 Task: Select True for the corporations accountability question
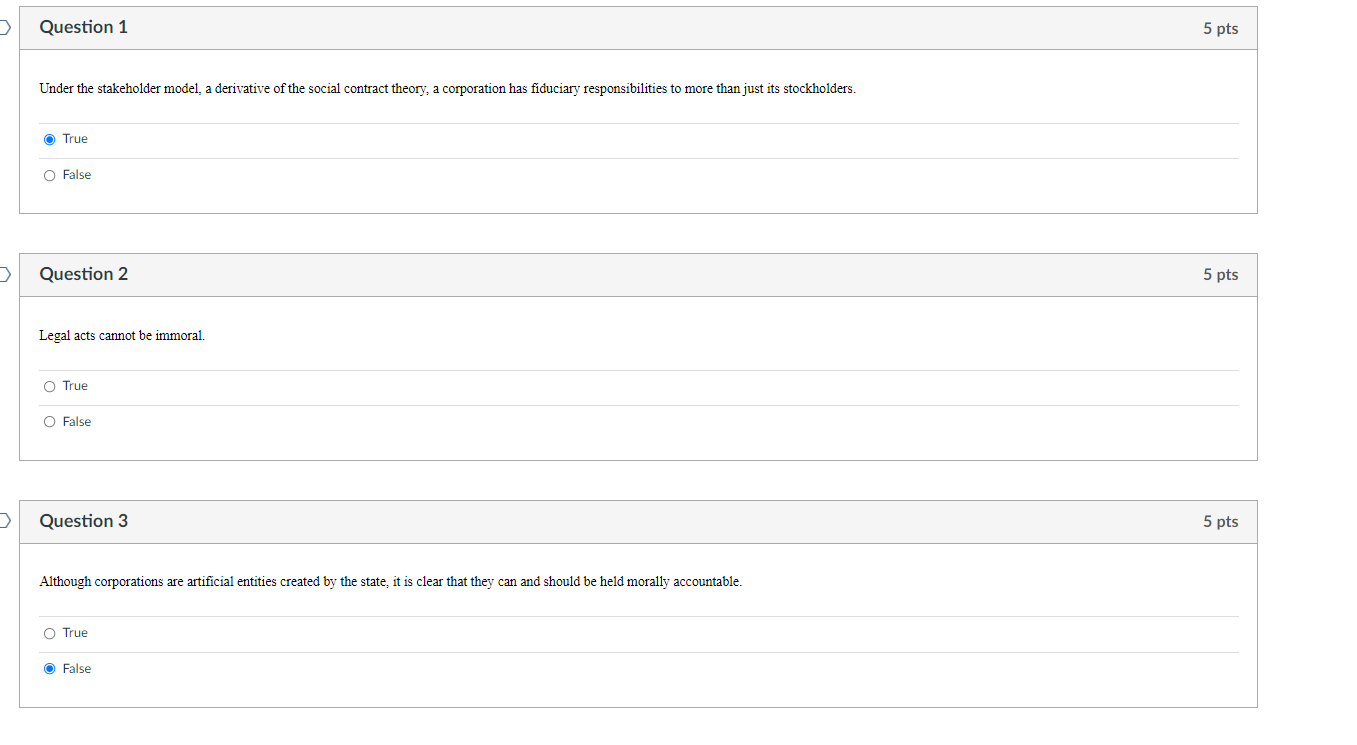[50, 633]
